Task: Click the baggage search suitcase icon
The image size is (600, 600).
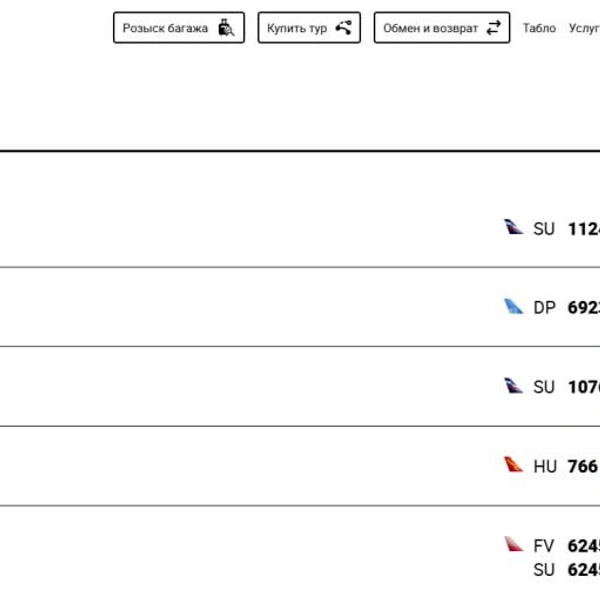Action: click(x=226, y=28)
